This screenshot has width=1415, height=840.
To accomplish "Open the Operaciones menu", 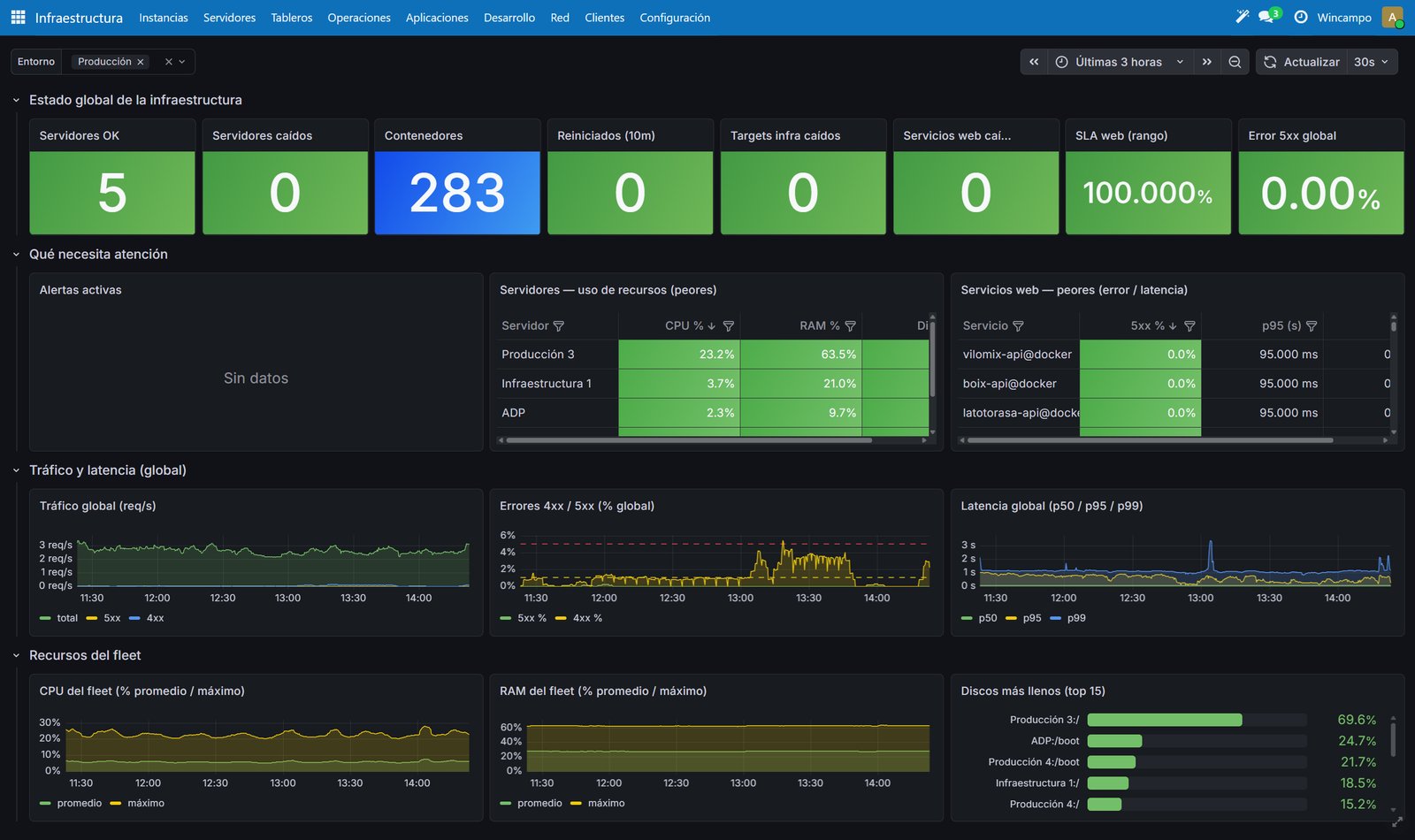I will pyautogui.click(x=359, y=18).
